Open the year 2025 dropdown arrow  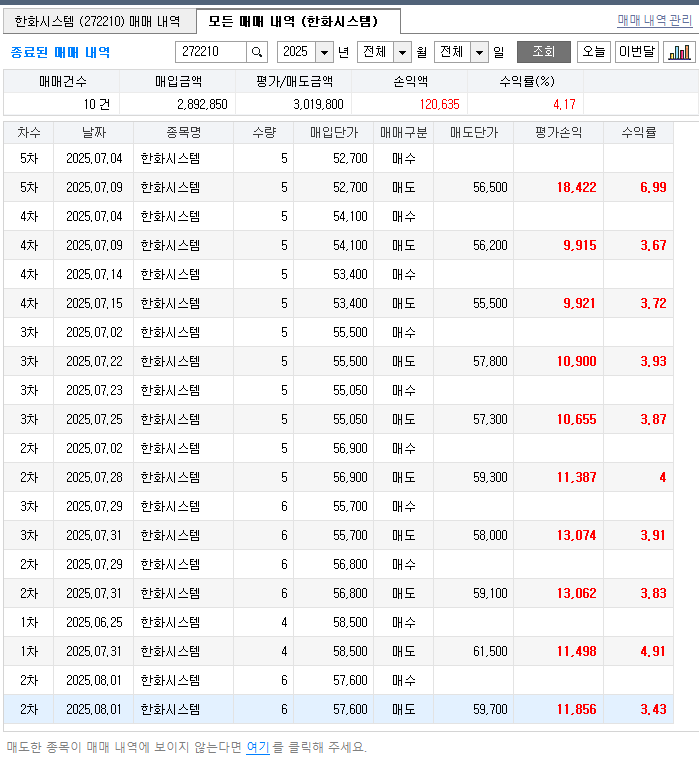[324, 52]
